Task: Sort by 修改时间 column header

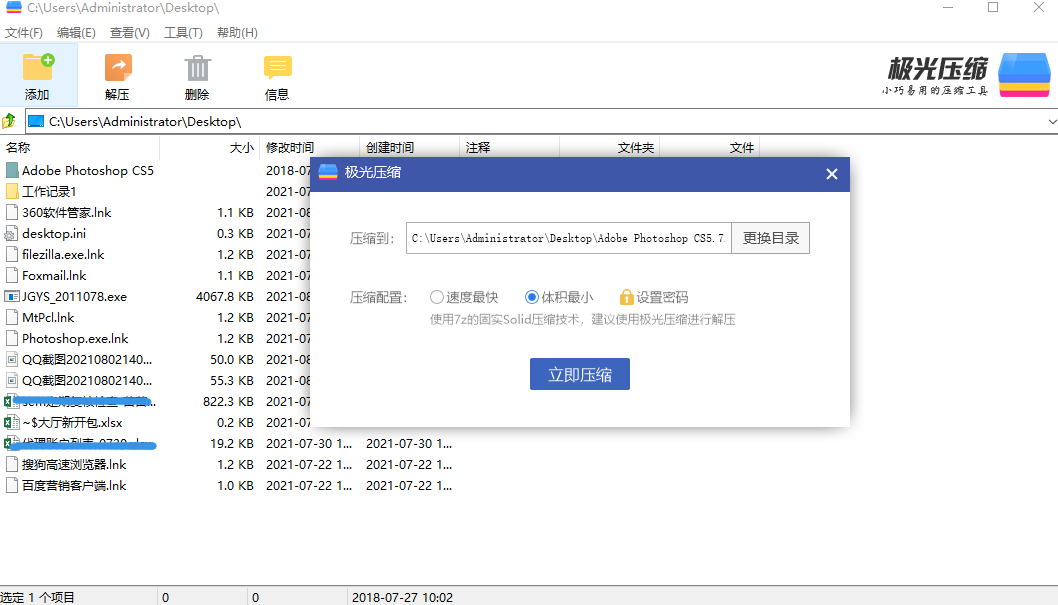Action: pos(309,147)
